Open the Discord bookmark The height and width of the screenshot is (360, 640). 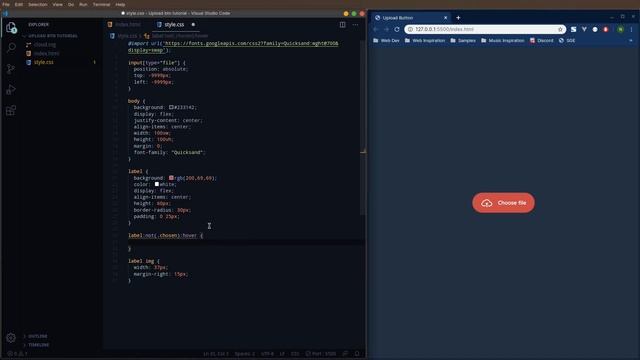pyautogui.click(x=541, y=40)
